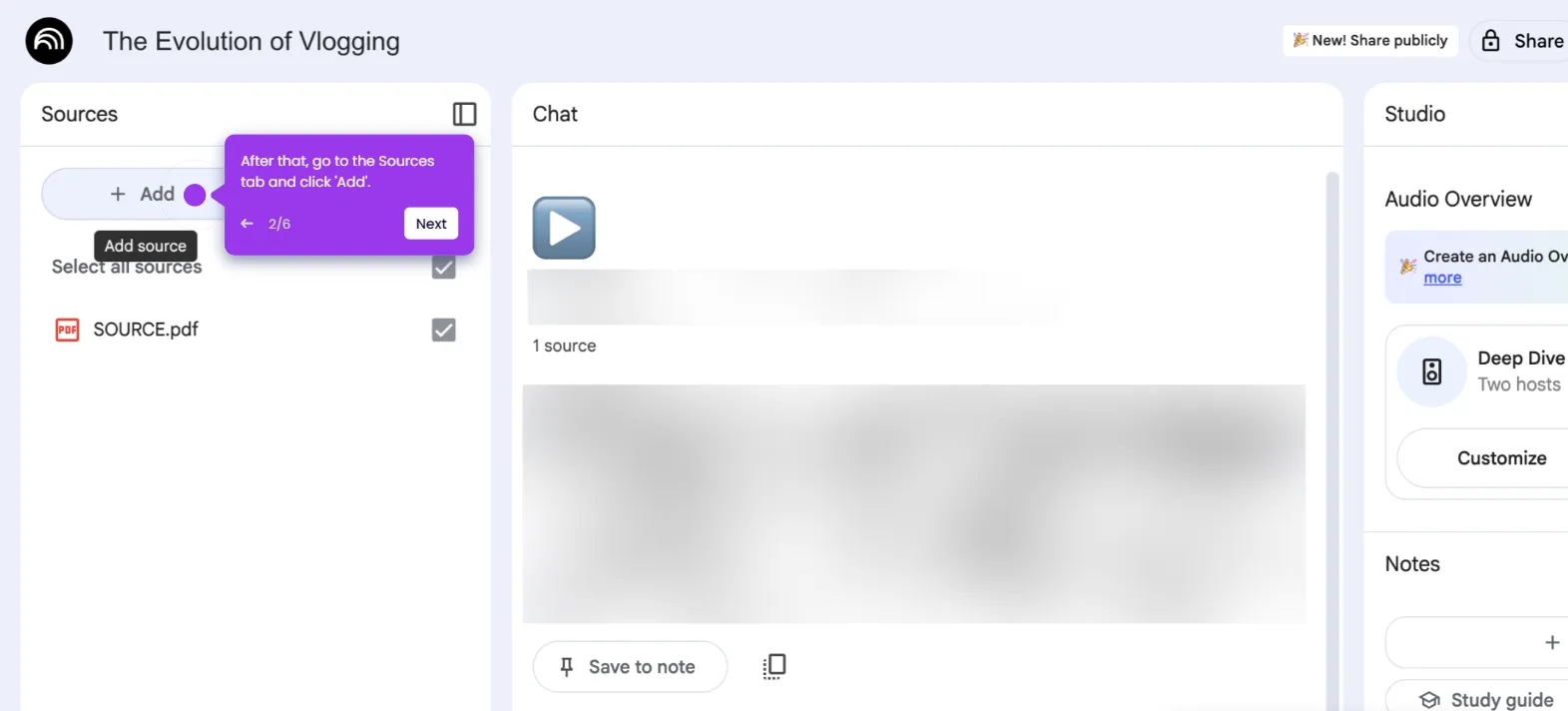
Task: Open the SOURCE.pdf source entry
Action: tap(146, 330)
